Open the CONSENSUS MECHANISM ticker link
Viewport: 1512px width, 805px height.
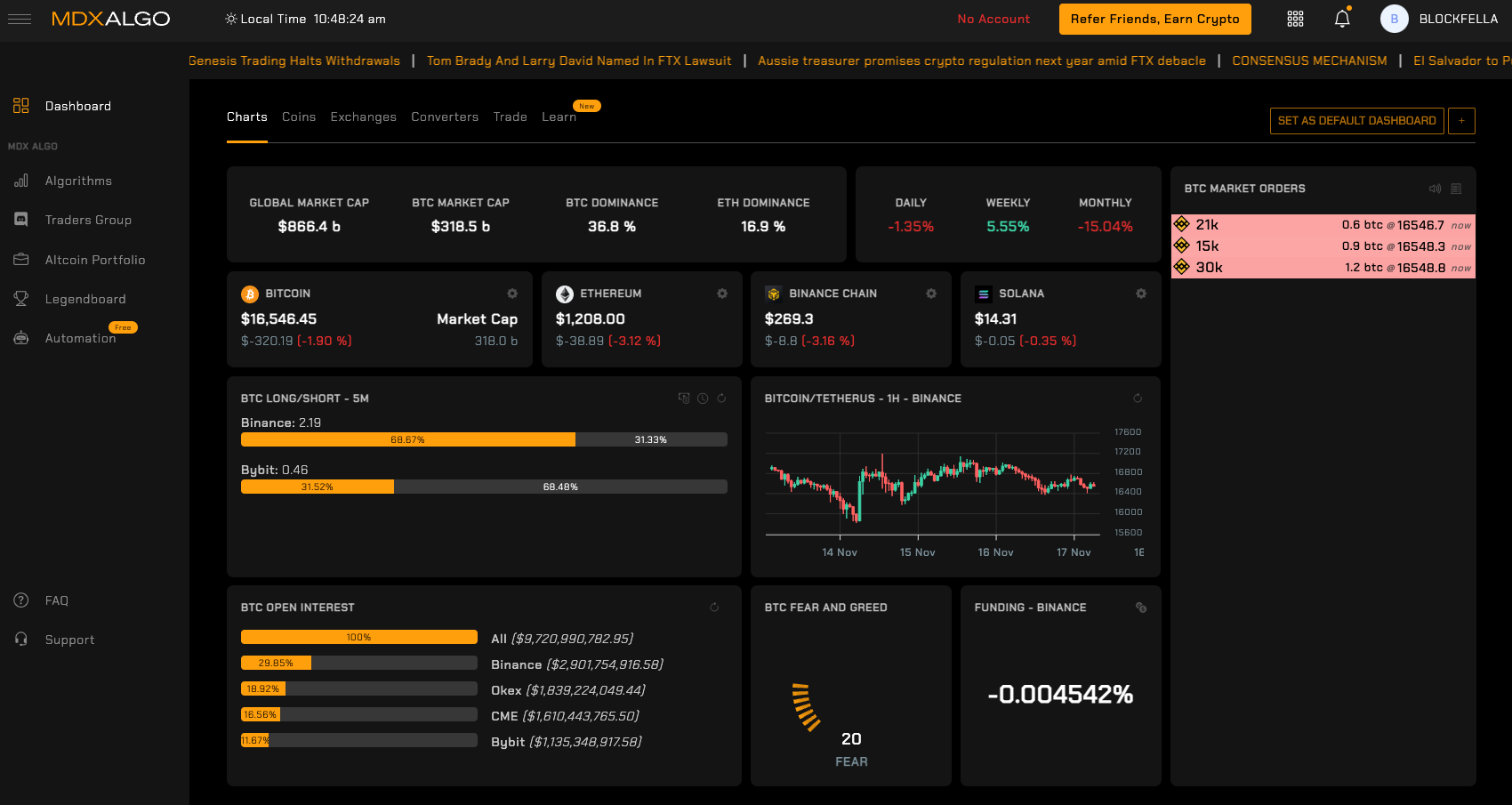tap(1309, 60)
